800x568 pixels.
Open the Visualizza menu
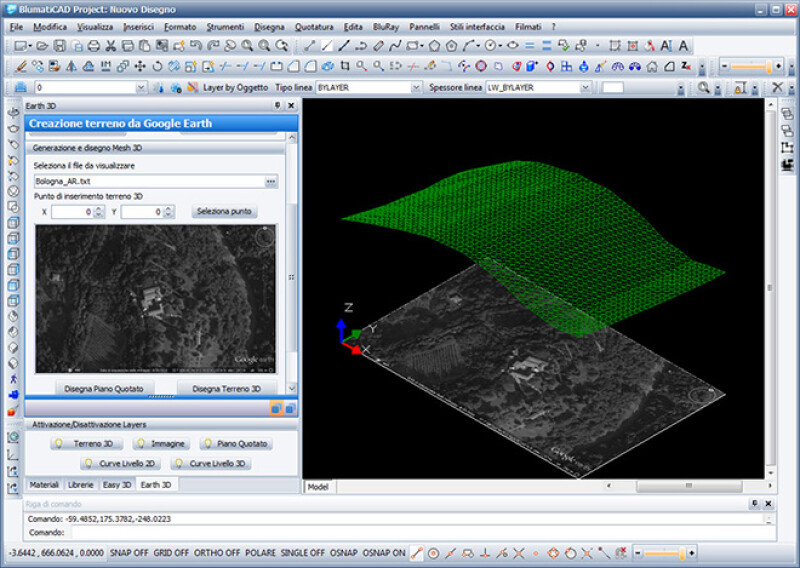click(x=95, y=27)
